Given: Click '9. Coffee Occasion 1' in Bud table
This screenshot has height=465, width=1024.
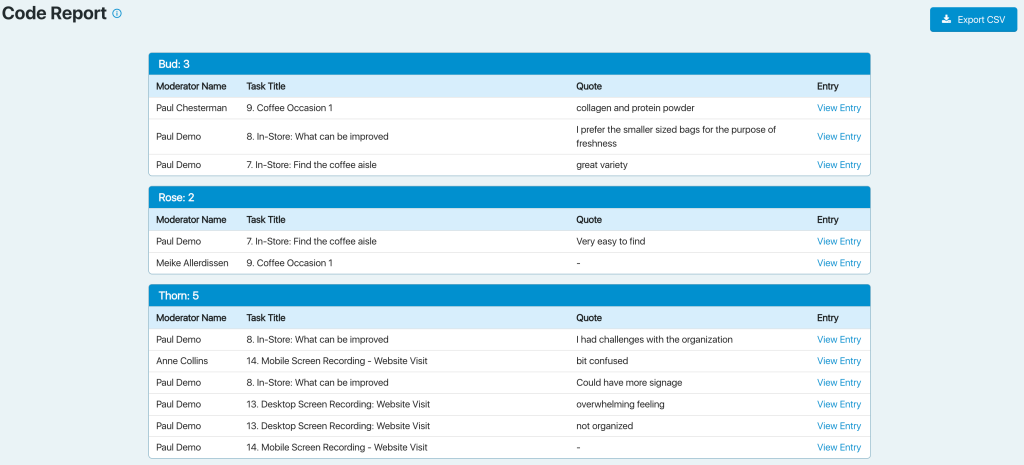Looking at the screenshot, I should pyautogui.click(x=289, y=108).
